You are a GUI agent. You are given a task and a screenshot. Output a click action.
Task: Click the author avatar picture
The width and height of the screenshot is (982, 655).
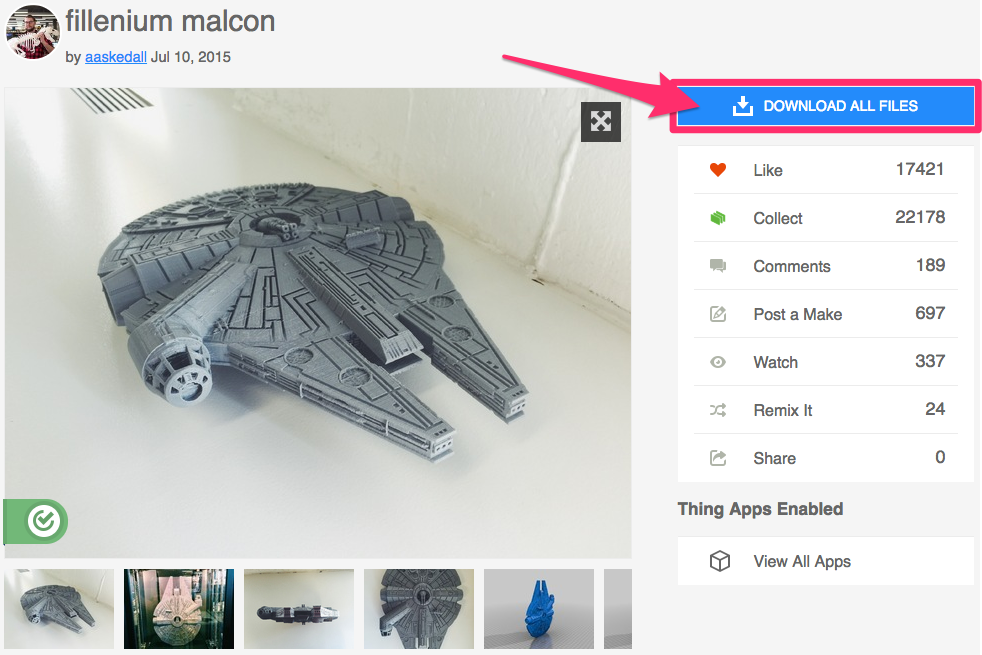click(32, 31)
